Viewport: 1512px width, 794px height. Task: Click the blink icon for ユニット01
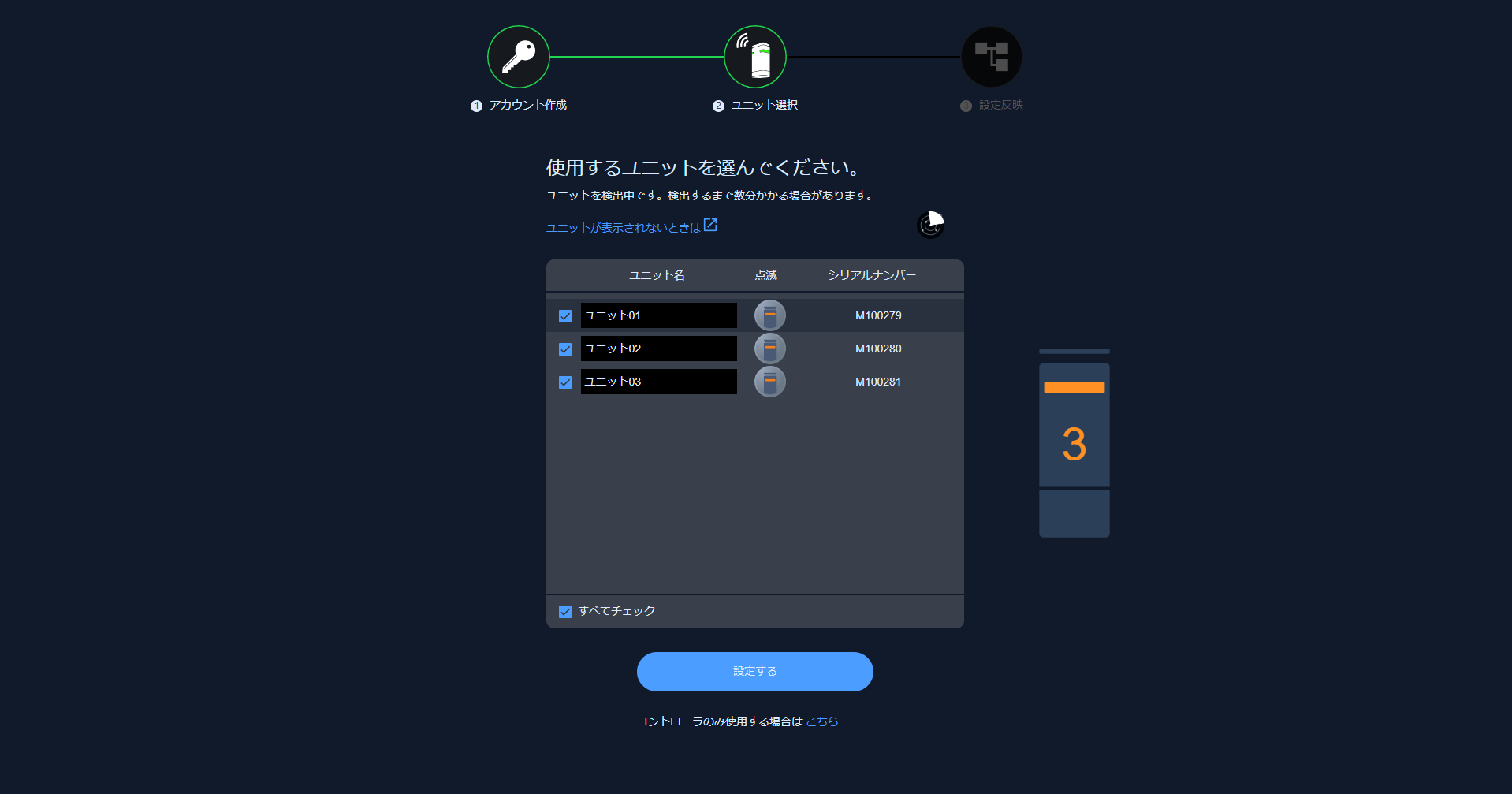coord(769,315)
